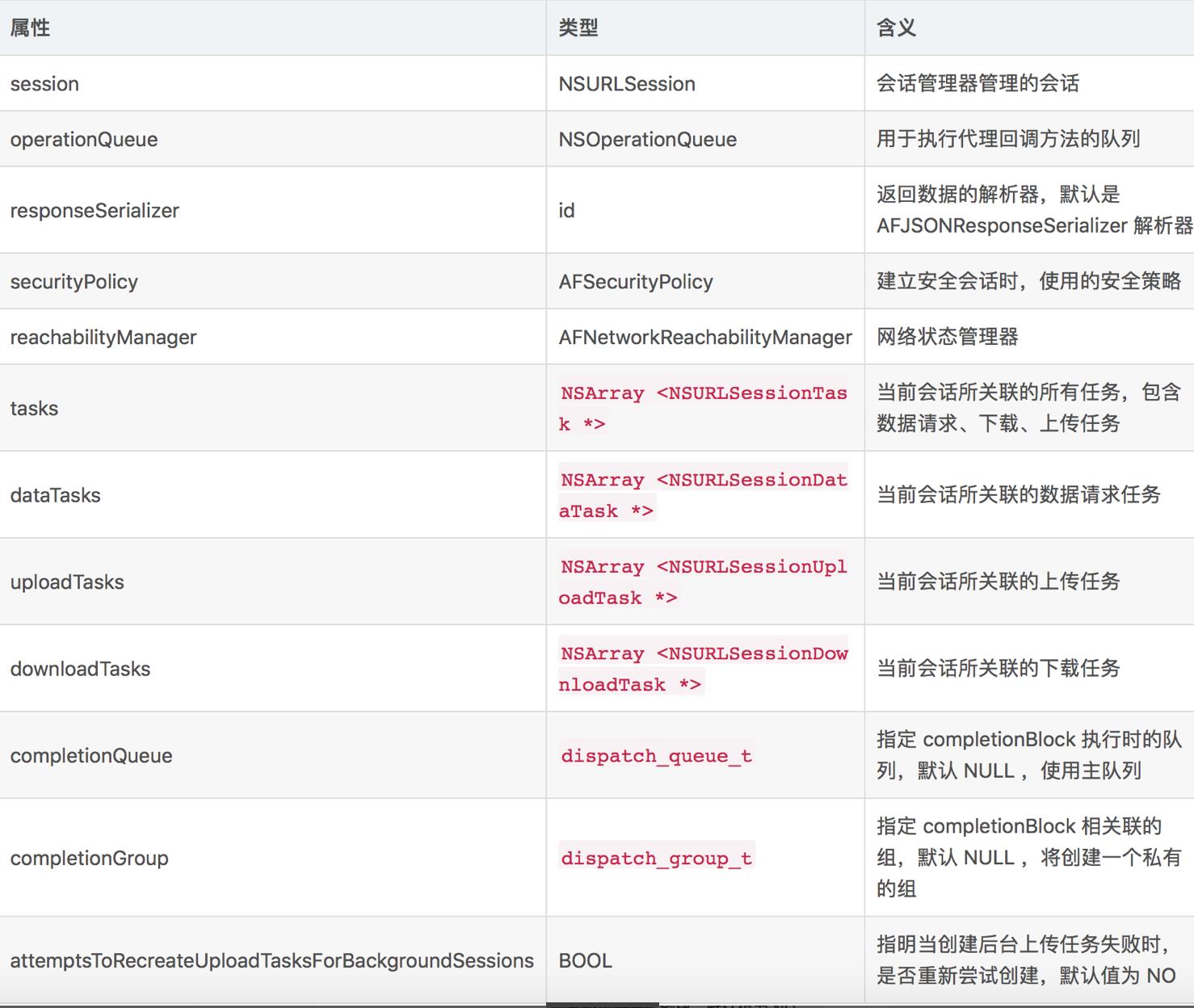The width and height of the screenshot is (1194, 1008).
Task: Click the NSArray <NSURLSessionTask *> code
Action: pos(704,409)
